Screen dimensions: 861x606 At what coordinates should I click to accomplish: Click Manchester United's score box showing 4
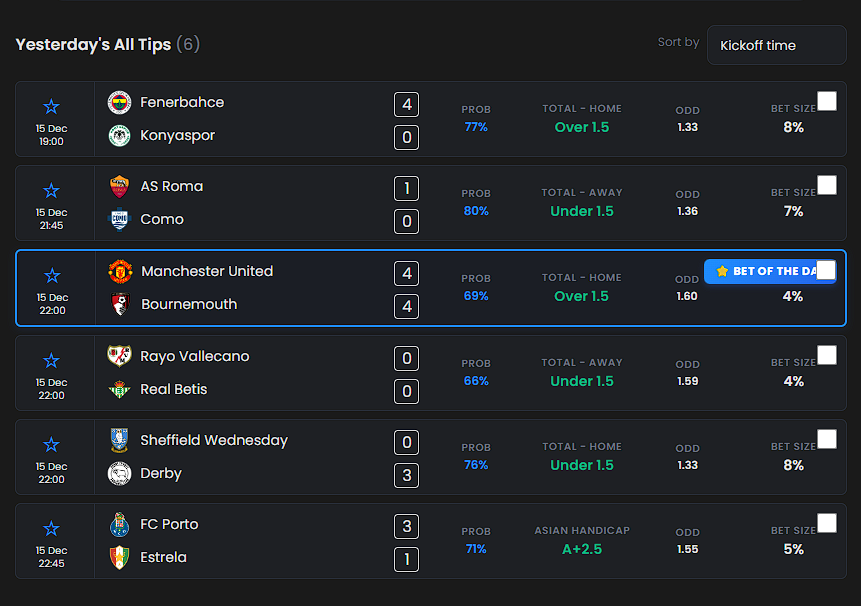[x=406, y=273]
